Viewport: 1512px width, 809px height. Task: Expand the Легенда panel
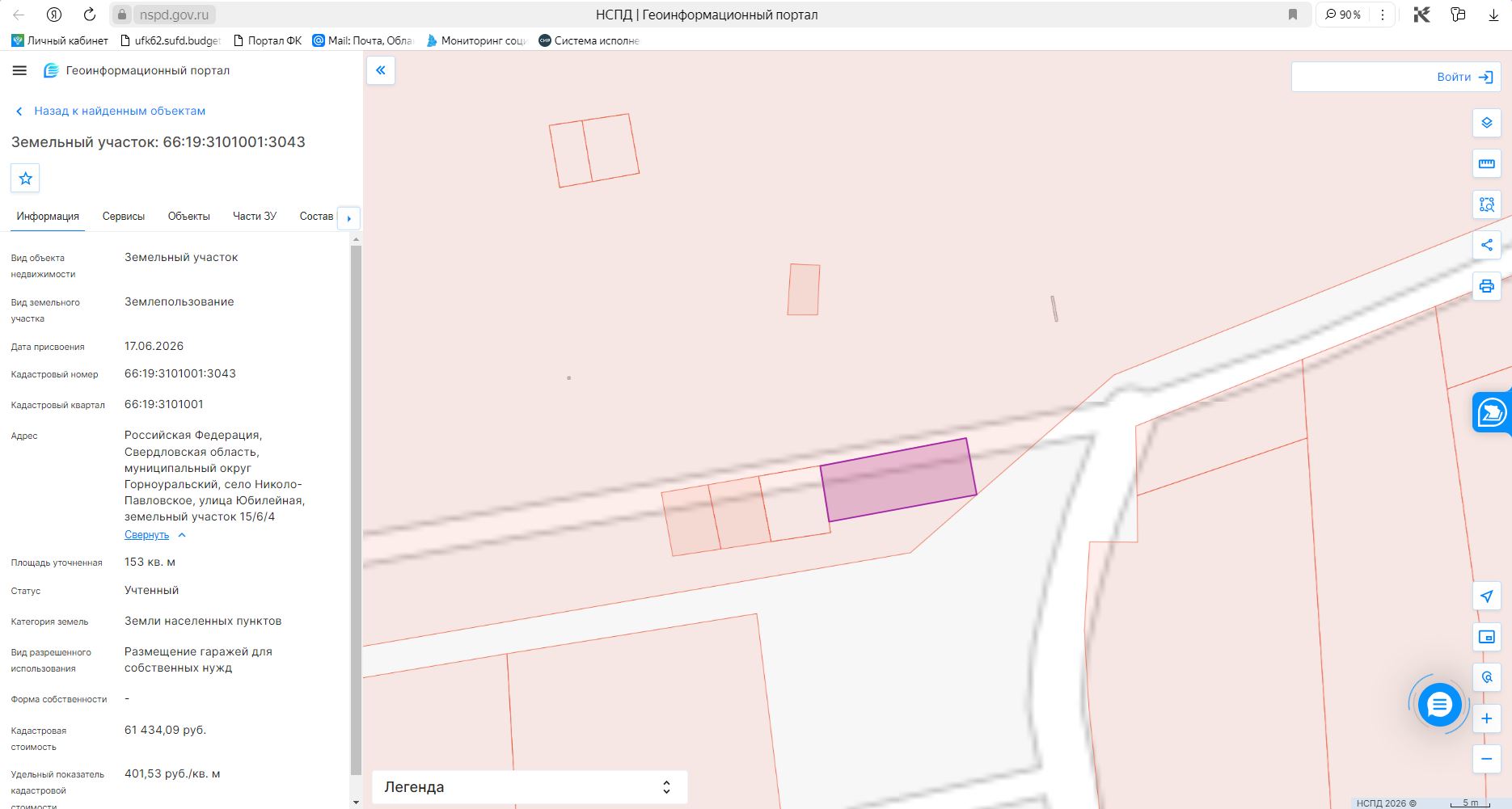(530, 787)
